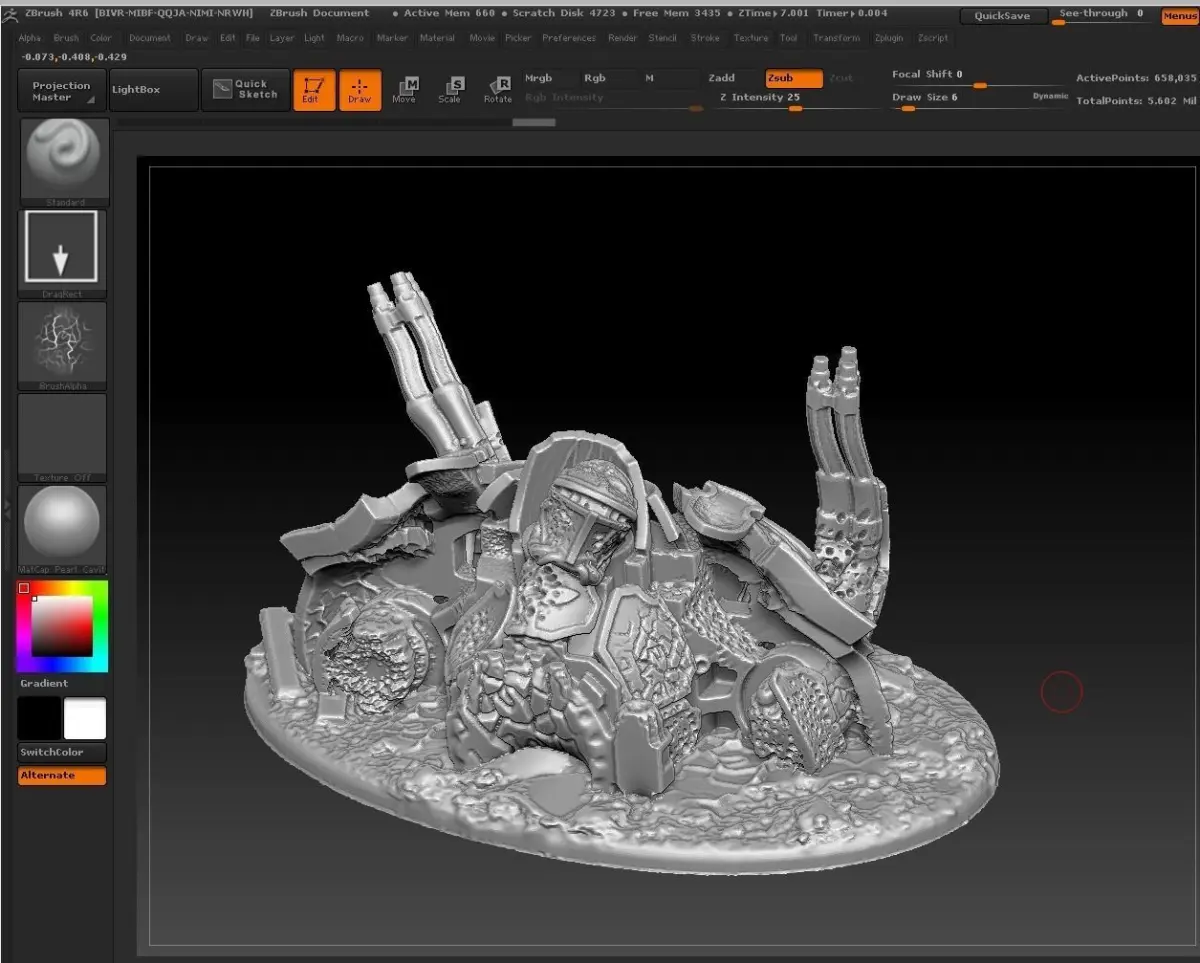Open the Draw menu
Viewport: 1200px width, 963px height.
(x=197, y=38)
